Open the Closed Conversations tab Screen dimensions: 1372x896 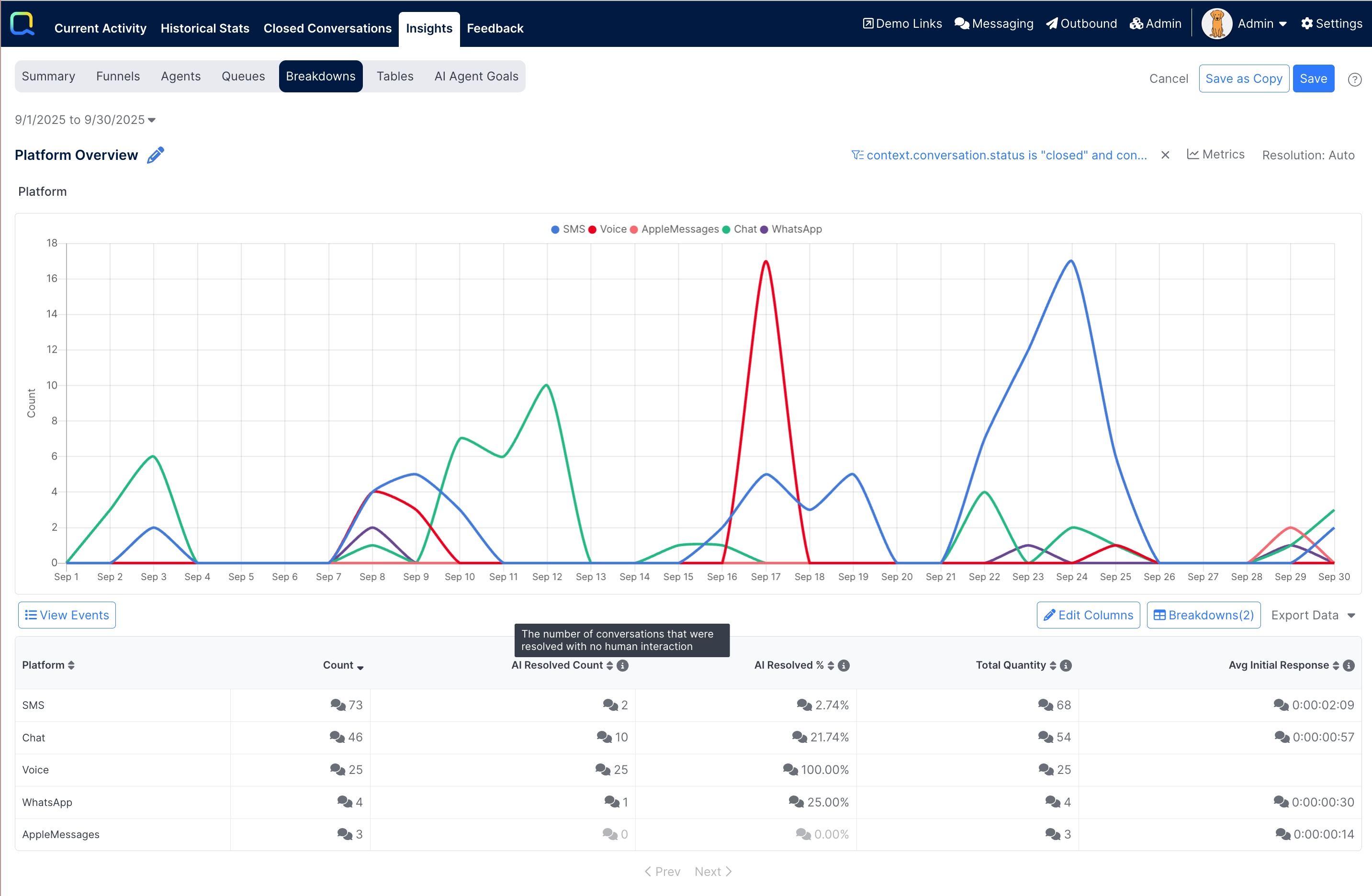tap(327, 28)
